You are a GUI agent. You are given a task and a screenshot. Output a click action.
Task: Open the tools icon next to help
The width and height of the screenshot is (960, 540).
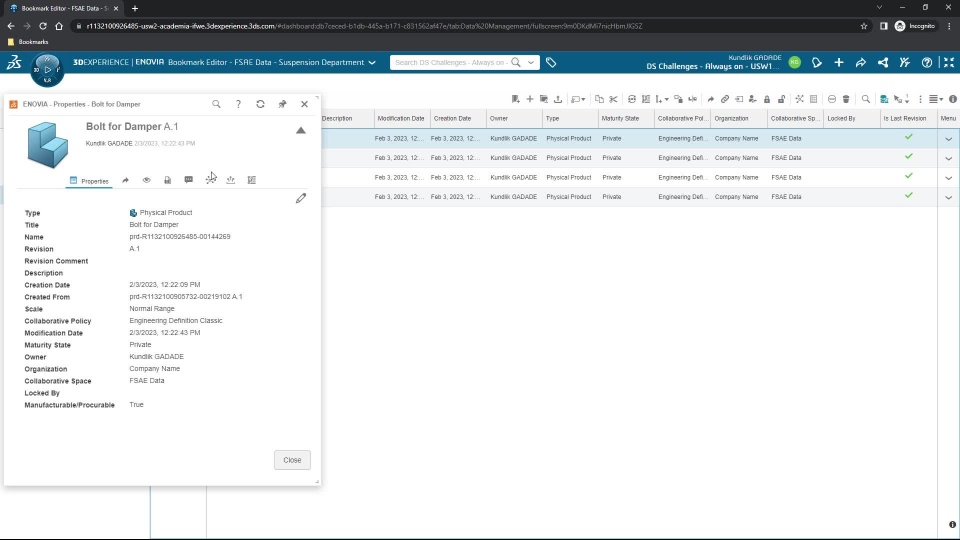pyautogui.click(x=905, y=62)
